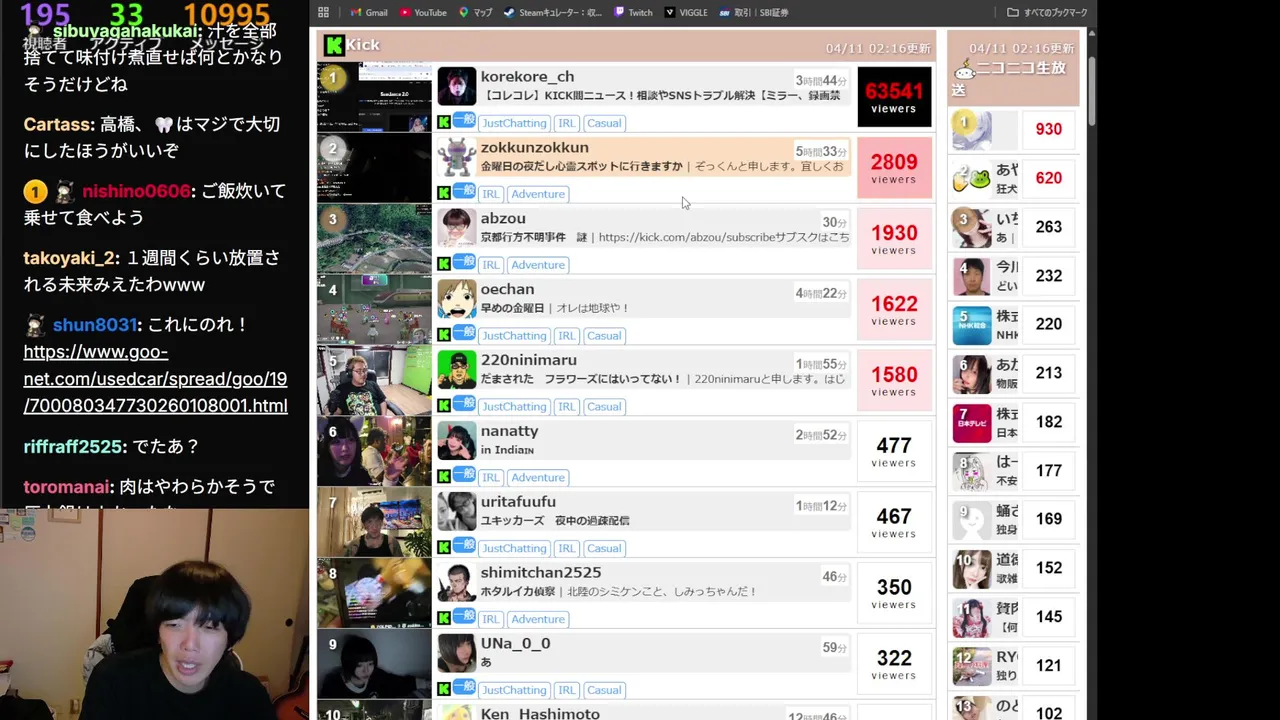Open the すべてのブックマーク folder
Image resolution: width=1280 pixels, height=720 pixels.
pos(1047,12)
